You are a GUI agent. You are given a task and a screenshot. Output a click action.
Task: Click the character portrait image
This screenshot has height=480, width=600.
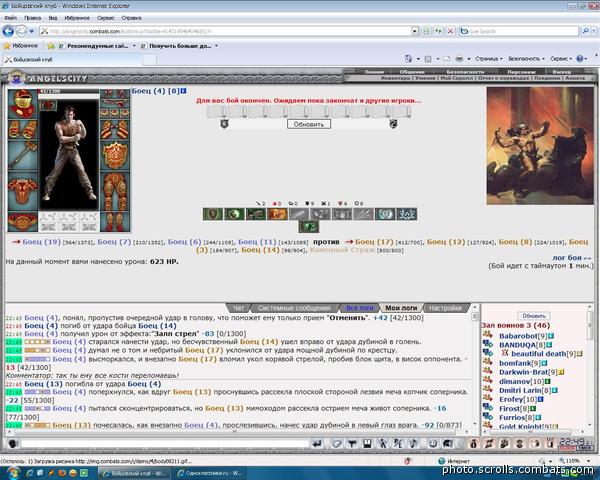[69, 155]
